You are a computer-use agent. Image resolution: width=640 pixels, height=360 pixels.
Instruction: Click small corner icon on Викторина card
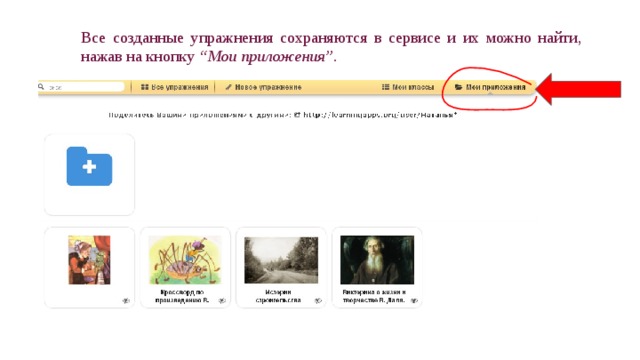point(414,301)
